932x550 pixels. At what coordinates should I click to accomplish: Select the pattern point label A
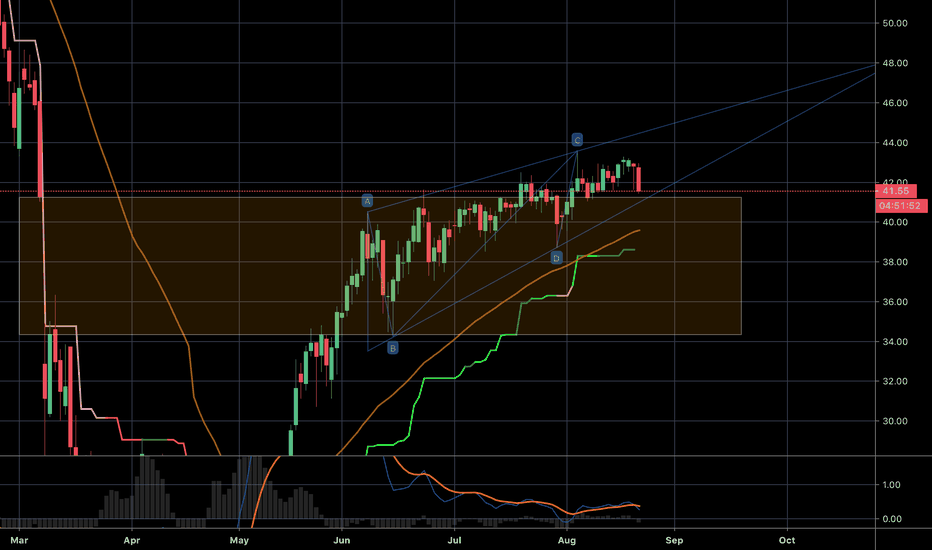pyautogui.click(x=367, y=201)
